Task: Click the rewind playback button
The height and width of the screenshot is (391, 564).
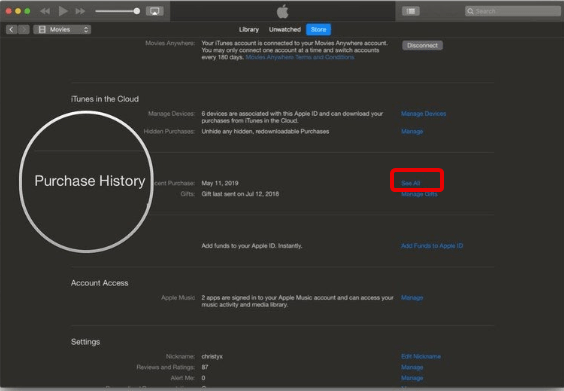Action: (45, 11)
